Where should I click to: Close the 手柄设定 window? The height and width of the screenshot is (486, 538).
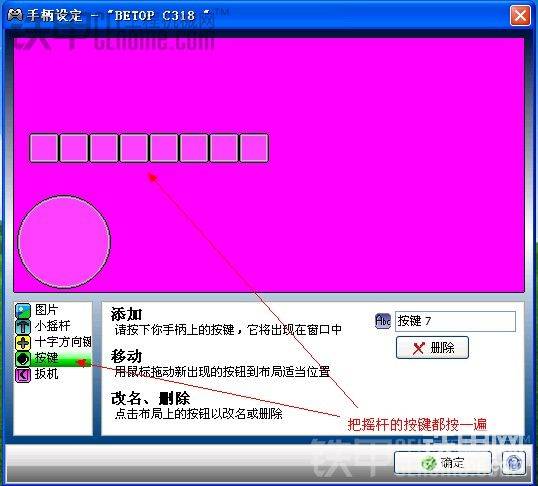520,15
